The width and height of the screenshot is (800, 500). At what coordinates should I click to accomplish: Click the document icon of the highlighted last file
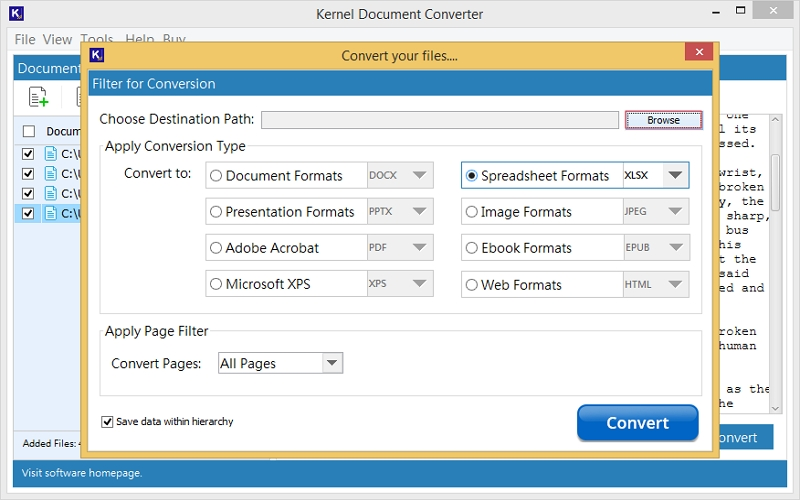coord(51,213)
